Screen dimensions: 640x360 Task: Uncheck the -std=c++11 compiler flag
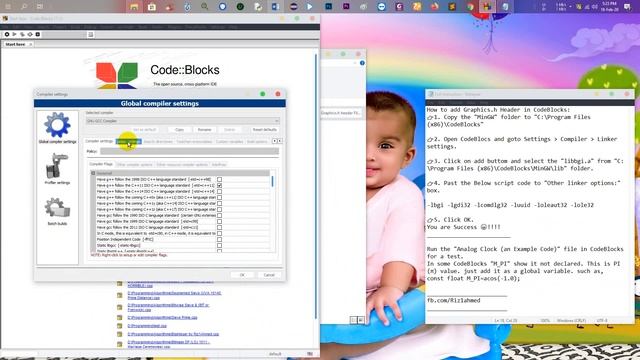(x=220, y=185)
